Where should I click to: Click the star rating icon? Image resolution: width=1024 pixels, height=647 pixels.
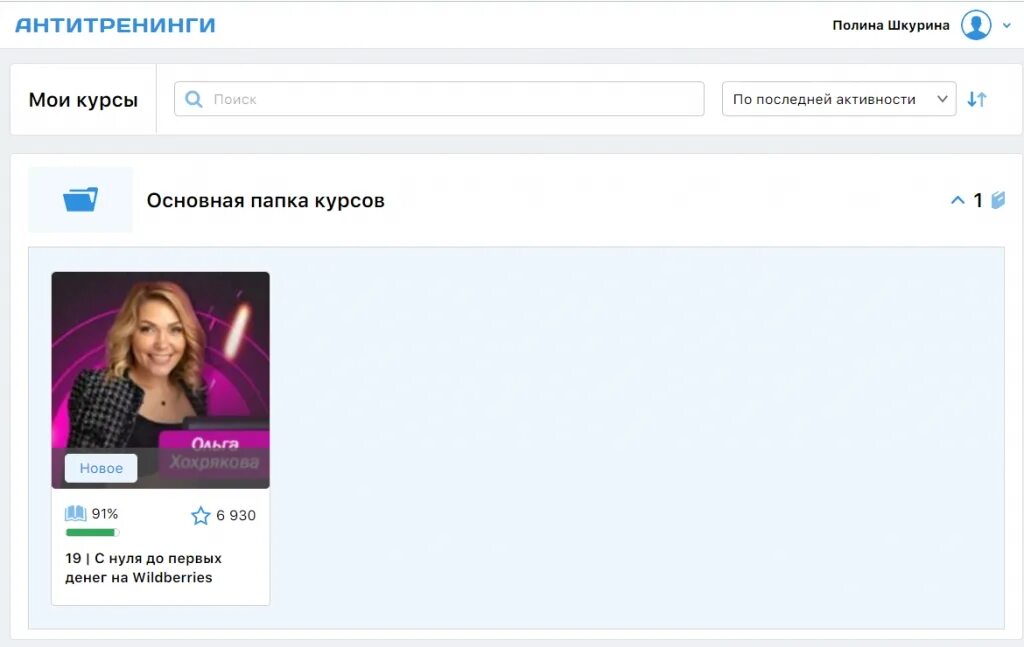(200, 516)
